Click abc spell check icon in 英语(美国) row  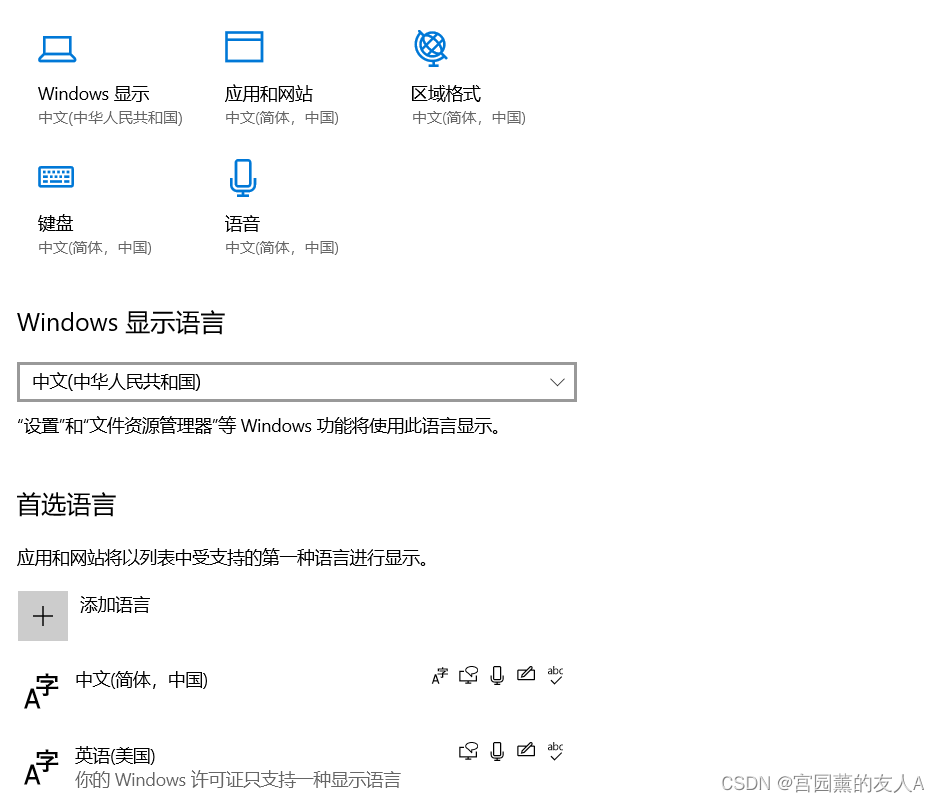point(555,751)
